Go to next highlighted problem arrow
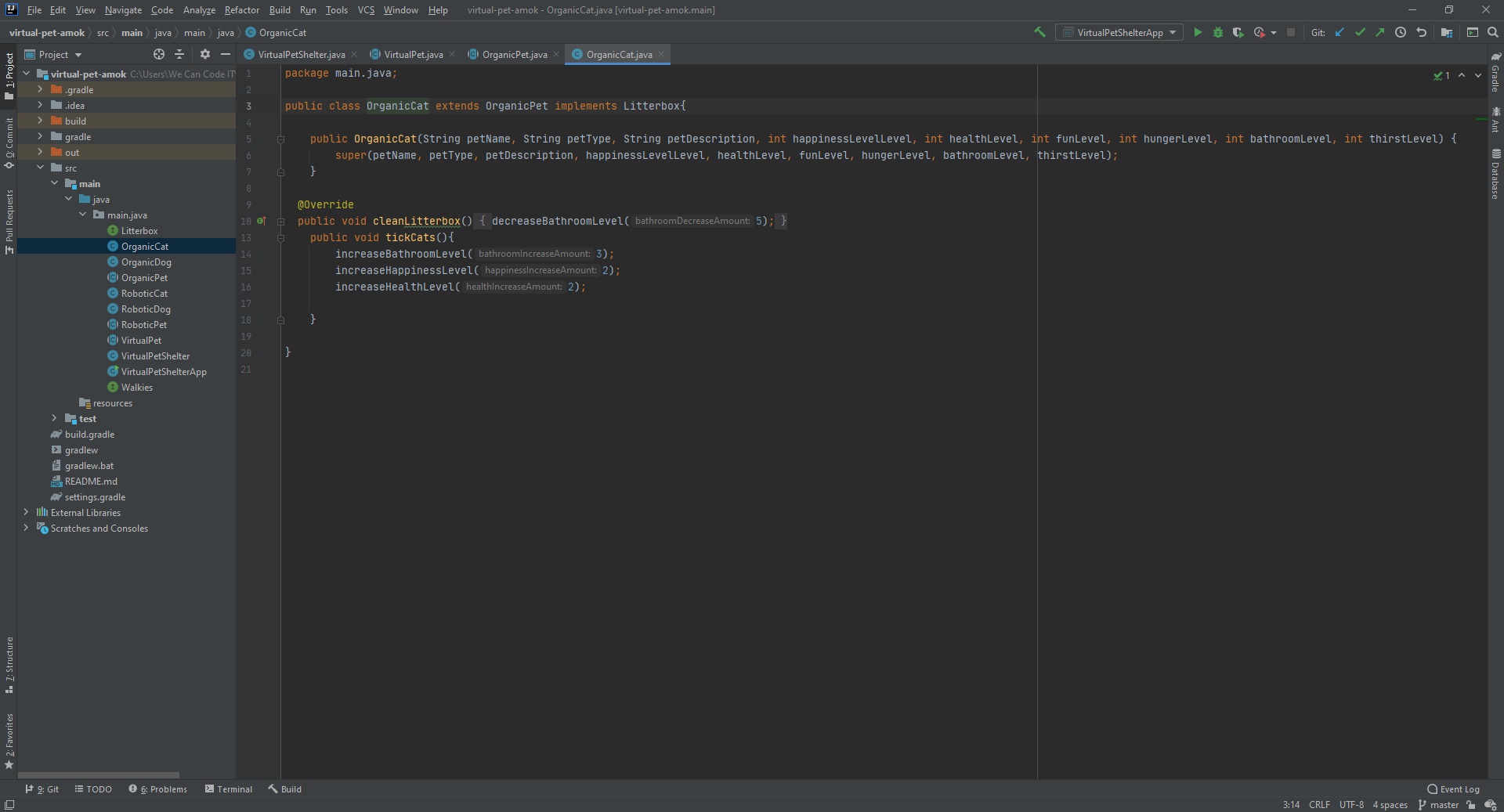This screenshot has height=812, width=1504. coord(1478,76)
